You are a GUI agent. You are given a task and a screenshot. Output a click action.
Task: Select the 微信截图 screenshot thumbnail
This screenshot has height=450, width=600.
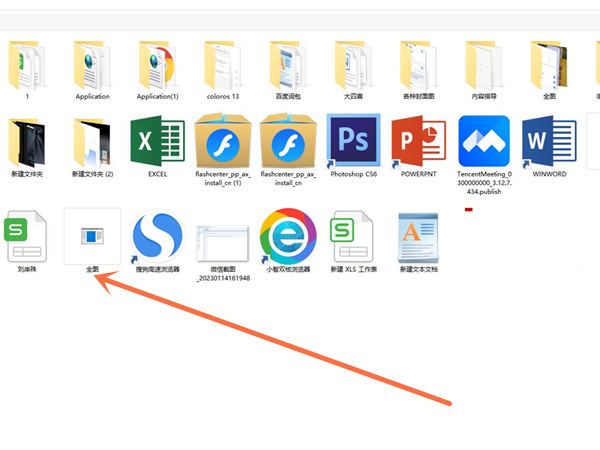[x=222, y=240]
